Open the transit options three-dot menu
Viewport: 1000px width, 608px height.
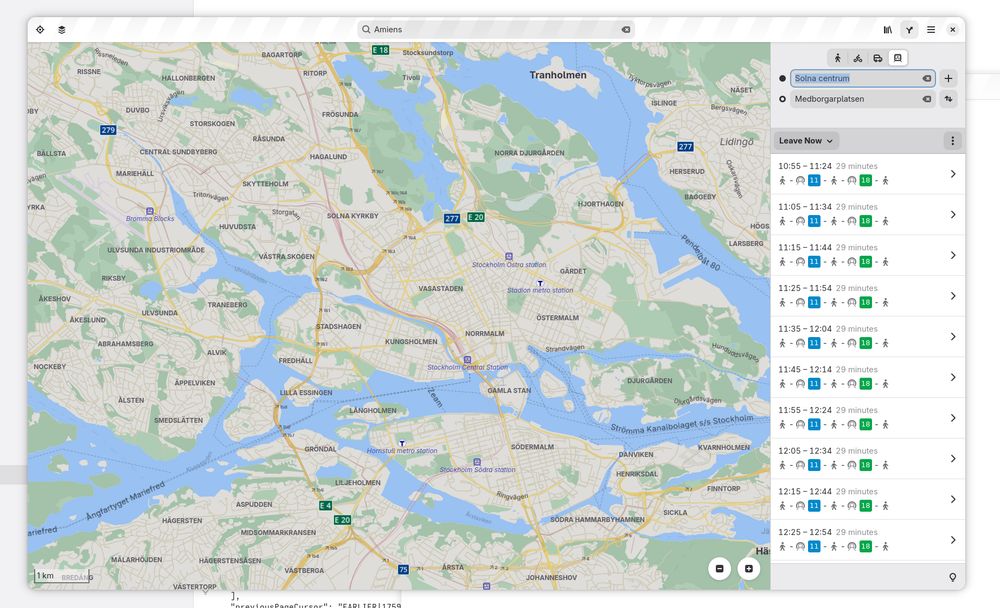[x=952, y=140]
